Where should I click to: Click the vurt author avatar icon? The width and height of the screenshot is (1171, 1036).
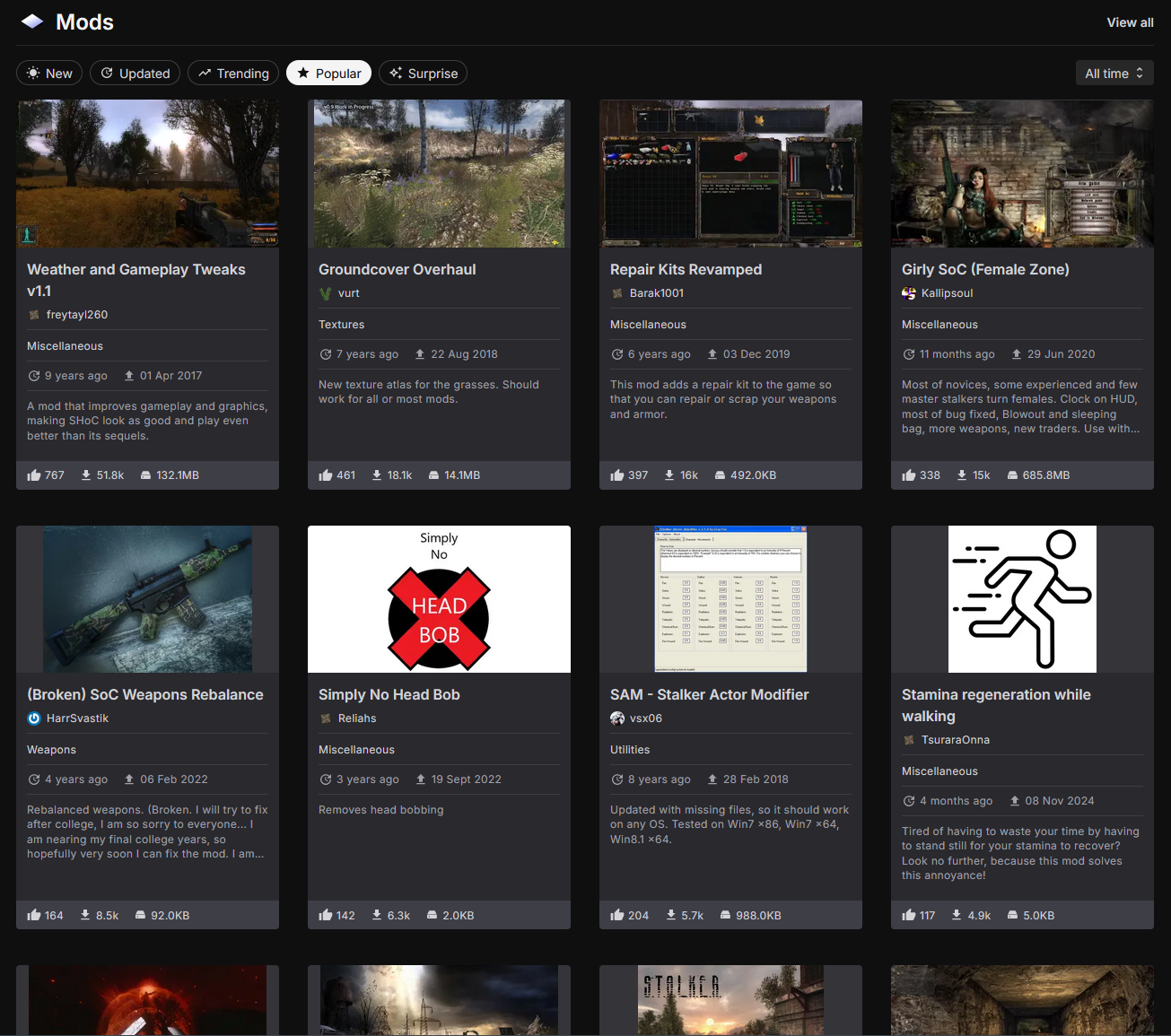click(326, 293)
